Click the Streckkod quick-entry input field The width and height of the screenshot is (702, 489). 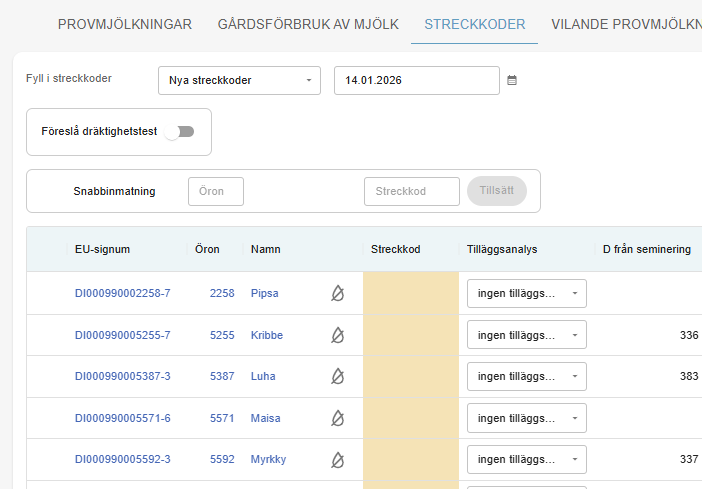click(x=411, y=191)
